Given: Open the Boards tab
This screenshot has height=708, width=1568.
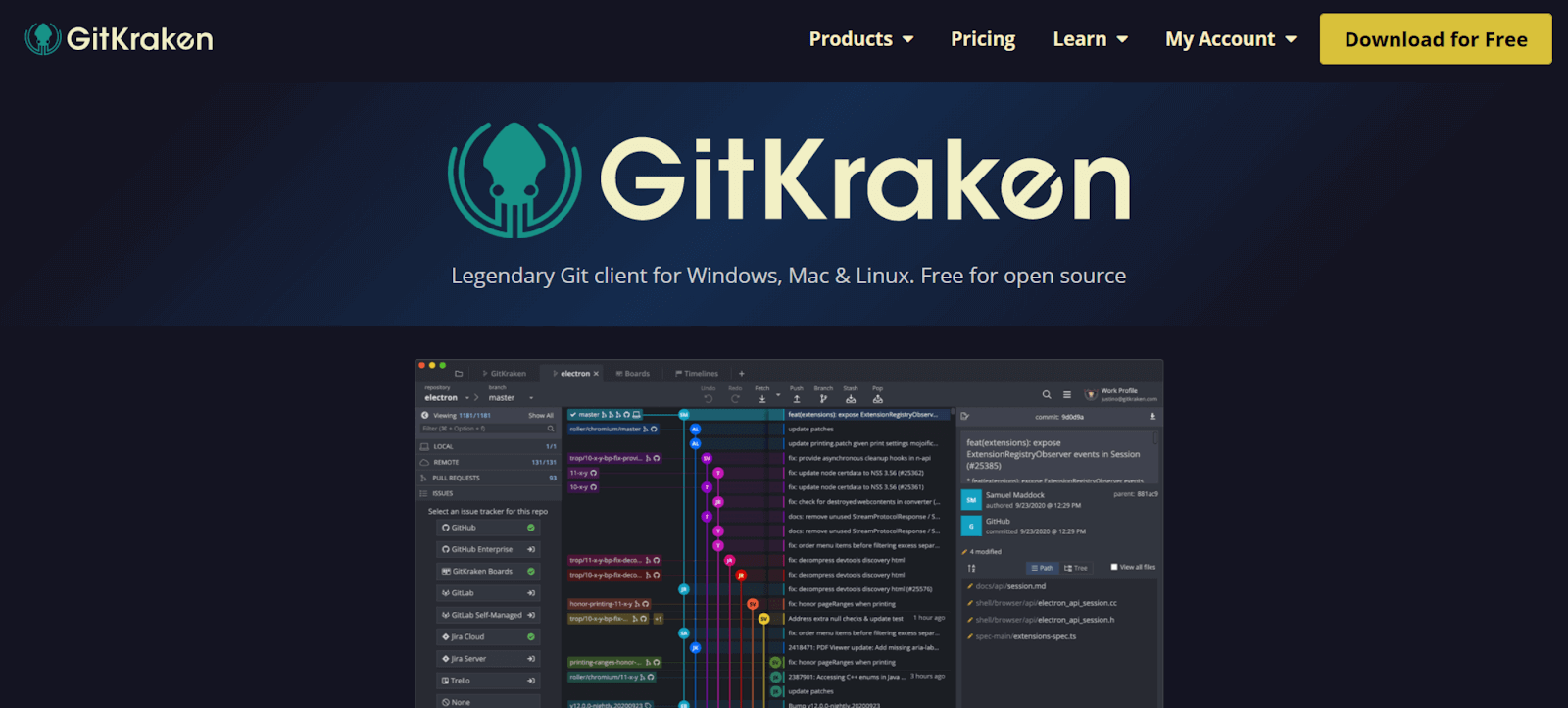Looking at the screenshot, I should (x=633, y=374).
